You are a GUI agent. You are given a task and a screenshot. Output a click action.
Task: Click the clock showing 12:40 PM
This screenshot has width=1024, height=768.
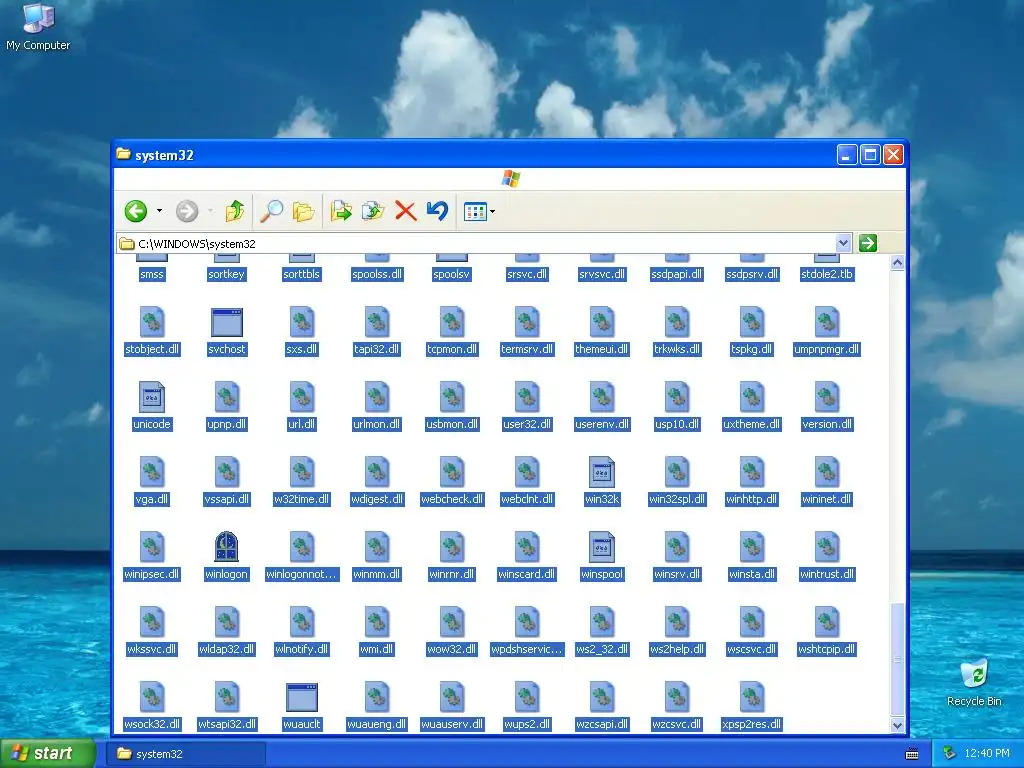pyautogui.click(x=987, y=754)
